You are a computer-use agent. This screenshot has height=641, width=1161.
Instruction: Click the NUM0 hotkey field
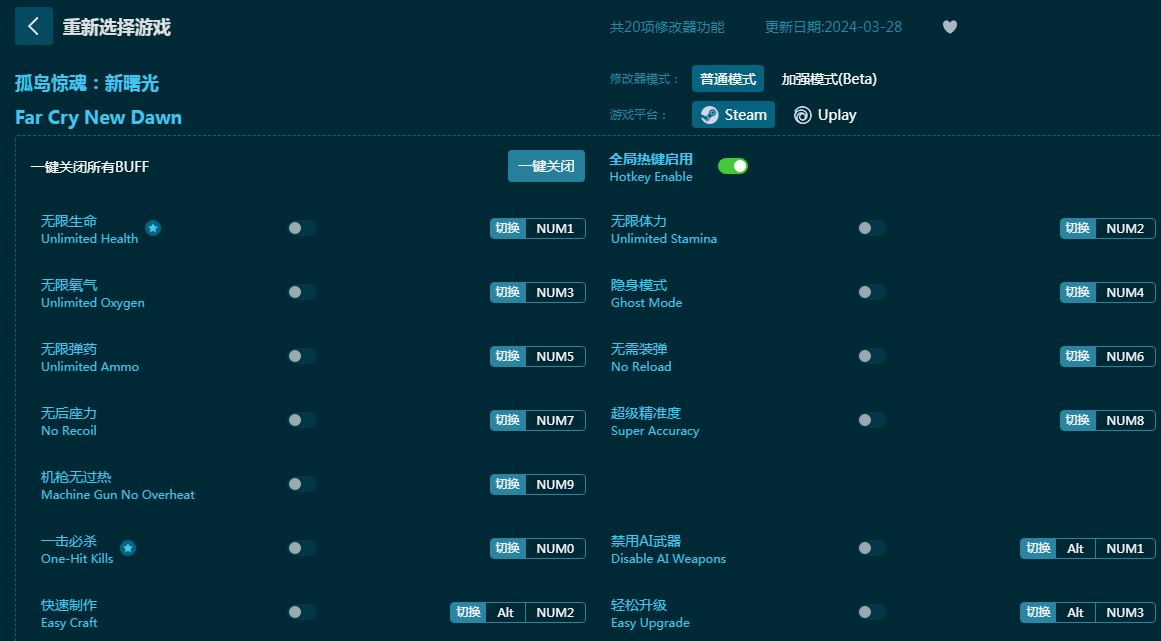click(555, 548)
